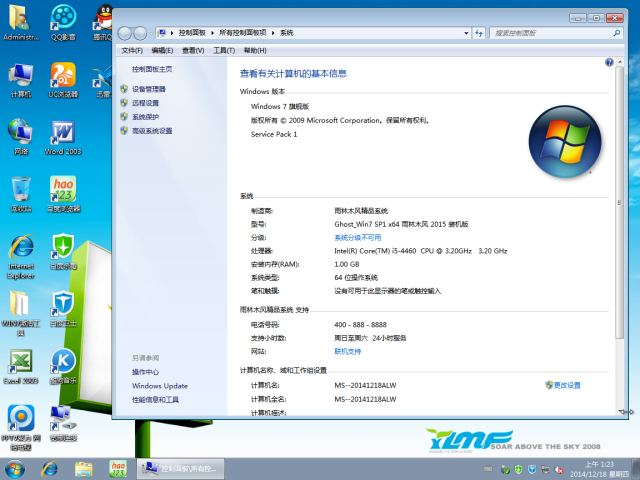
Task: Launch Word 2003 desktop shortcut
Action: tap(63, 137)
